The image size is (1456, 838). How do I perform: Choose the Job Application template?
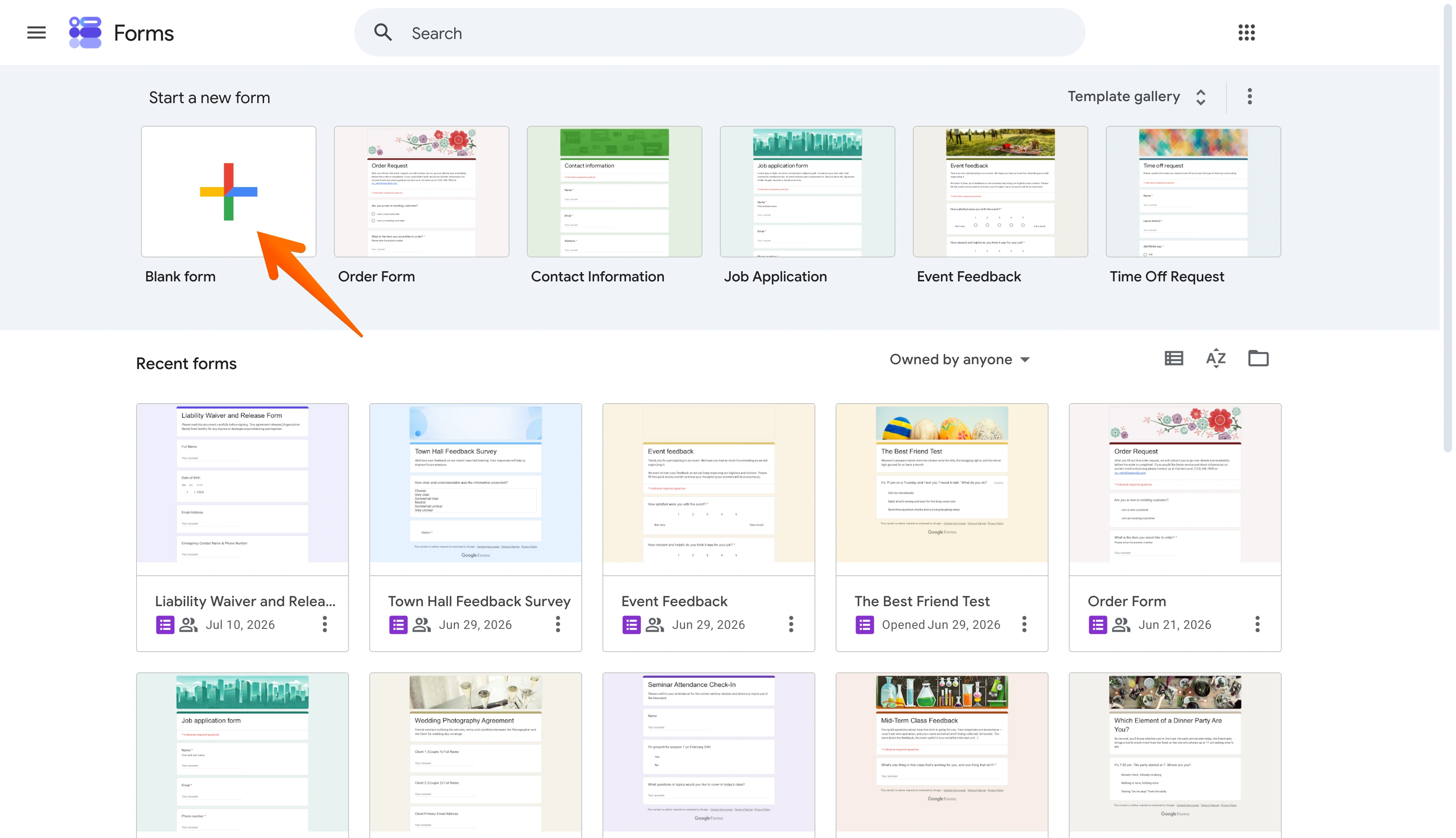[x=807, y=192]
